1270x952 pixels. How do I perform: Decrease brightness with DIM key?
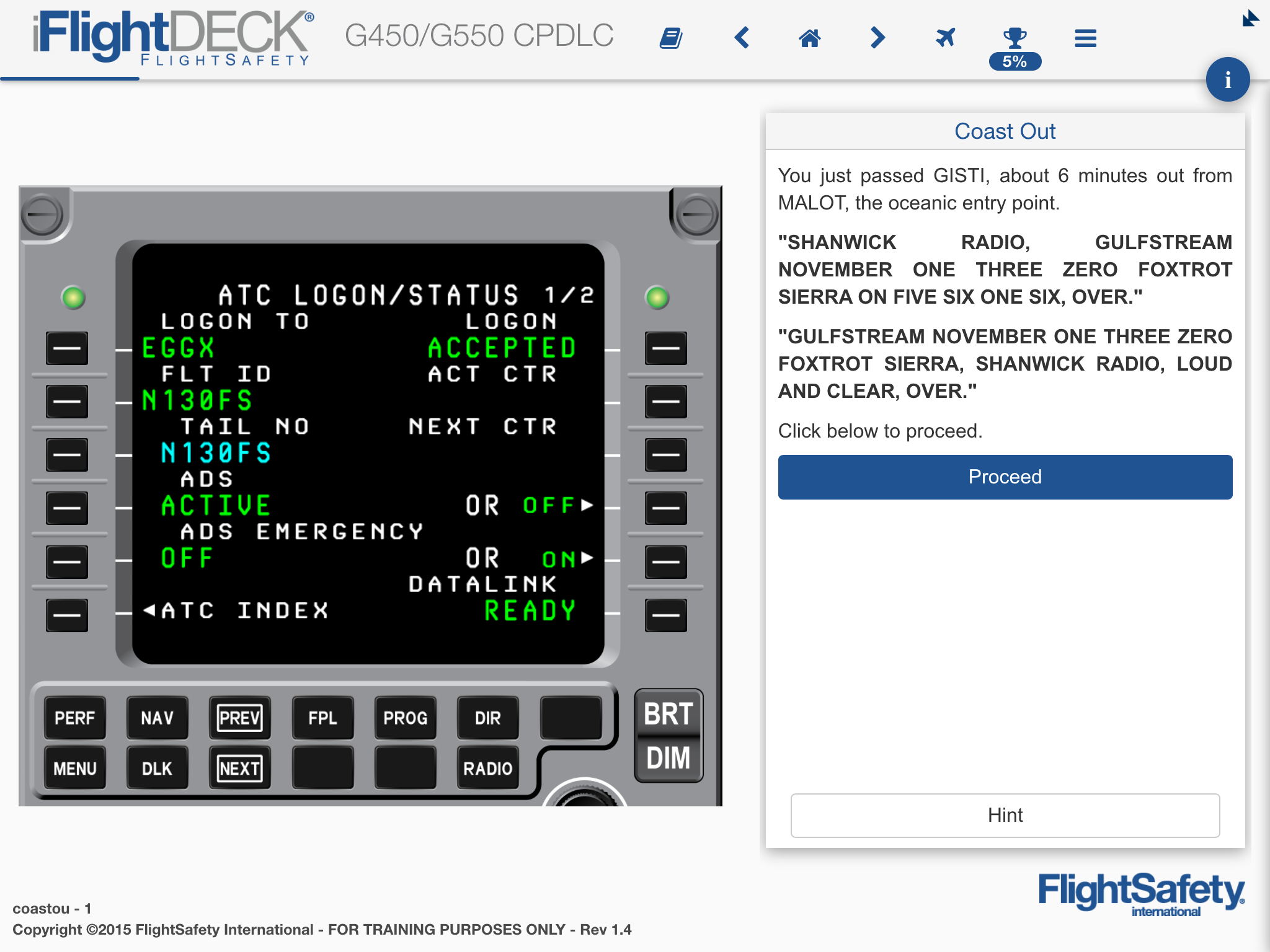(x=668, y=758)
